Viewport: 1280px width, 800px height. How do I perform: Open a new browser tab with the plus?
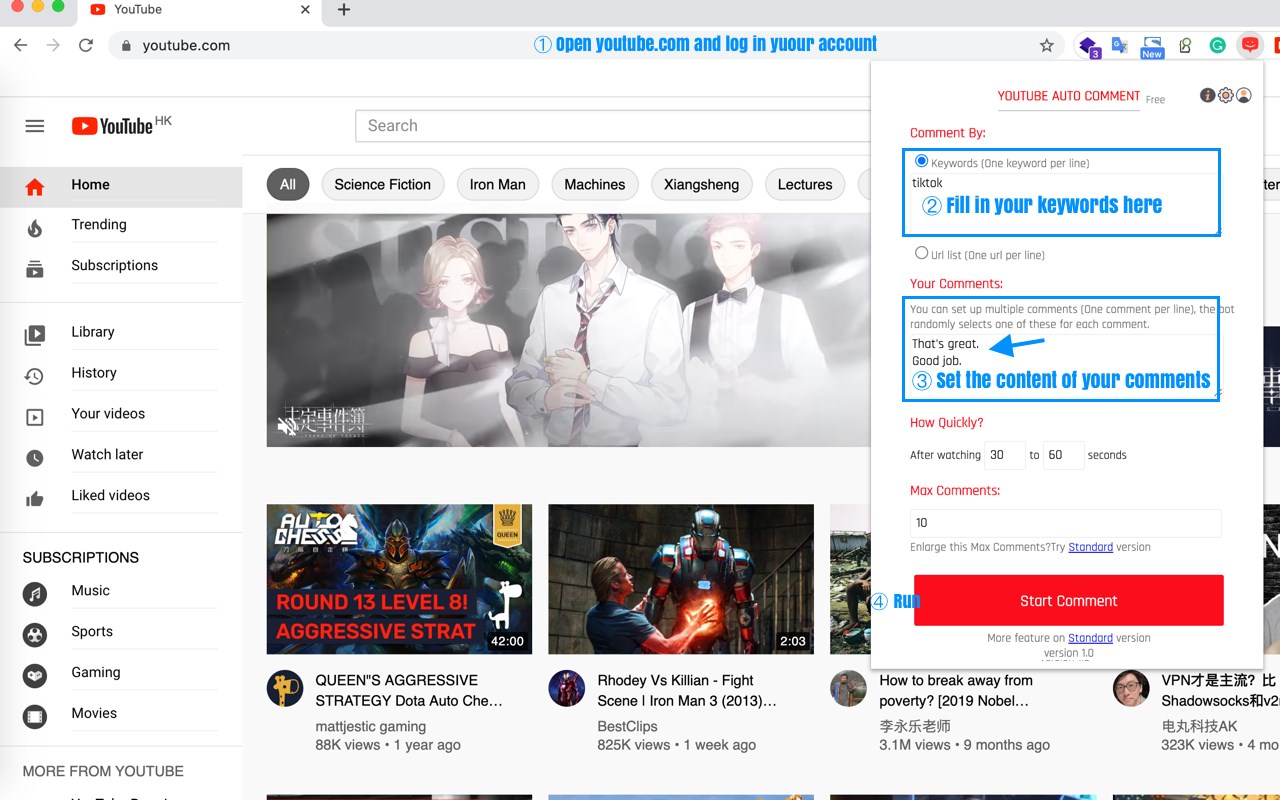point(344,10)
